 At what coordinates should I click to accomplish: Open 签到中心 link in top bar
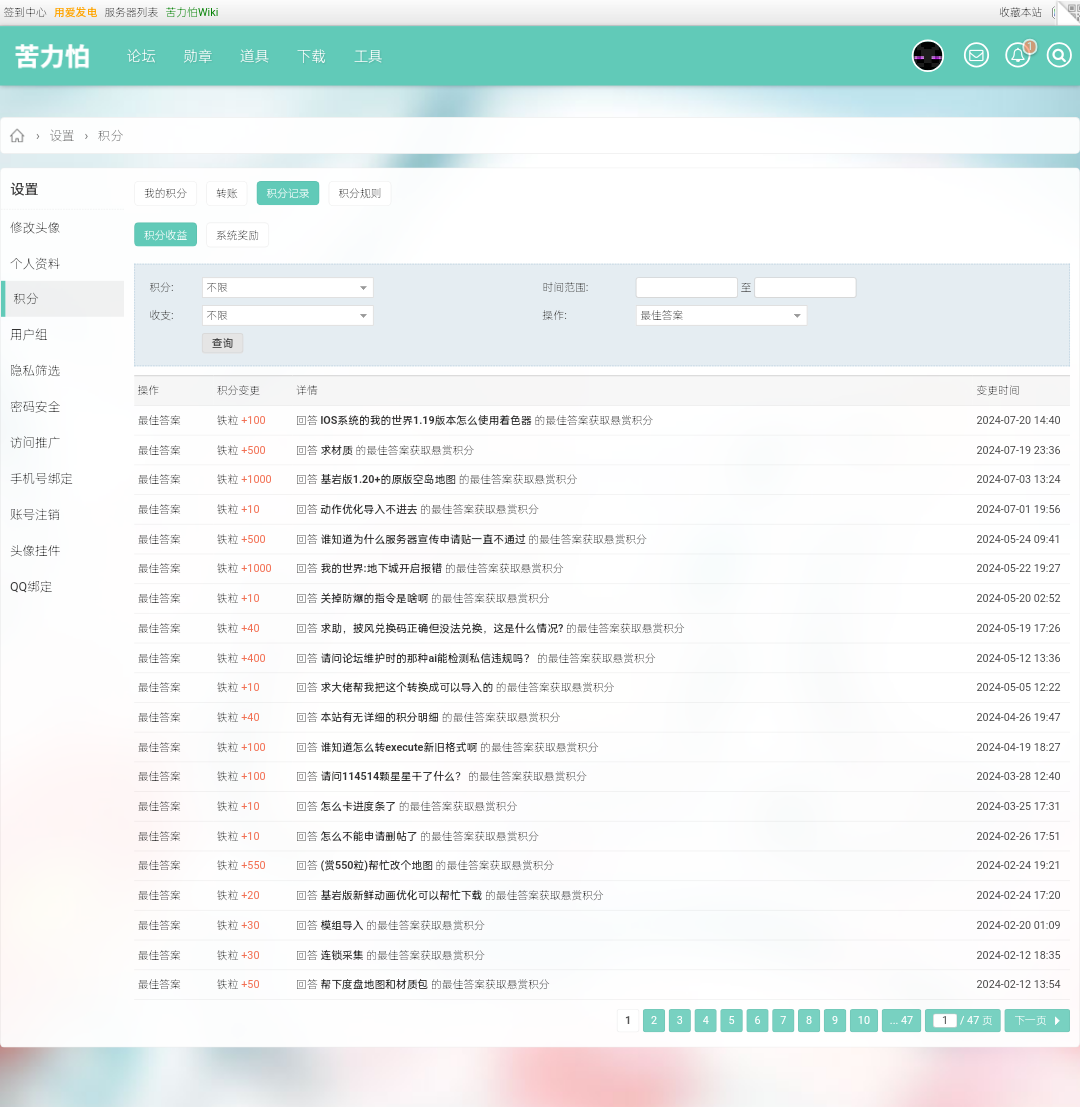(25, 12)
